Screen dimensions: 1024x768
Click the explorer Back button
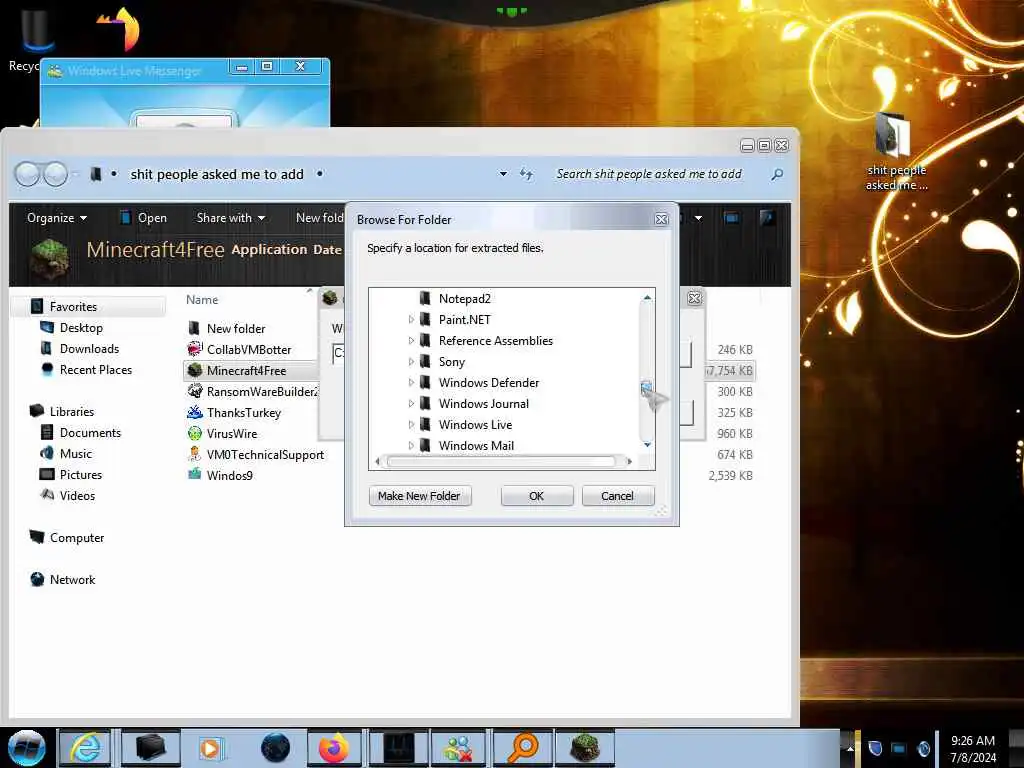pyautogui.click(x=28, y=174)
